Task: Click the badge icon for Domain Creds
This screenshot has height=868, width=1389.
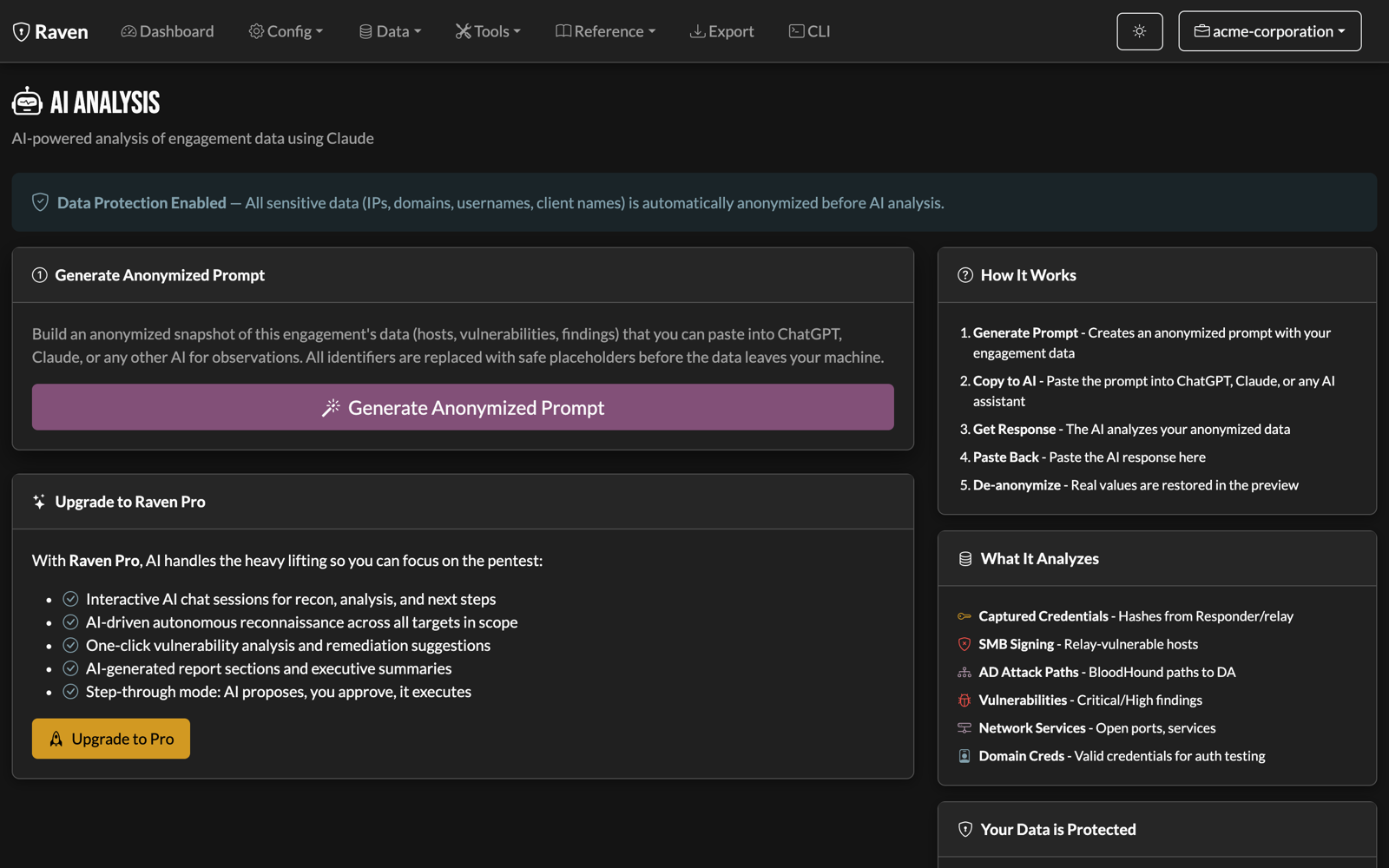Action: tap(964, 756)
